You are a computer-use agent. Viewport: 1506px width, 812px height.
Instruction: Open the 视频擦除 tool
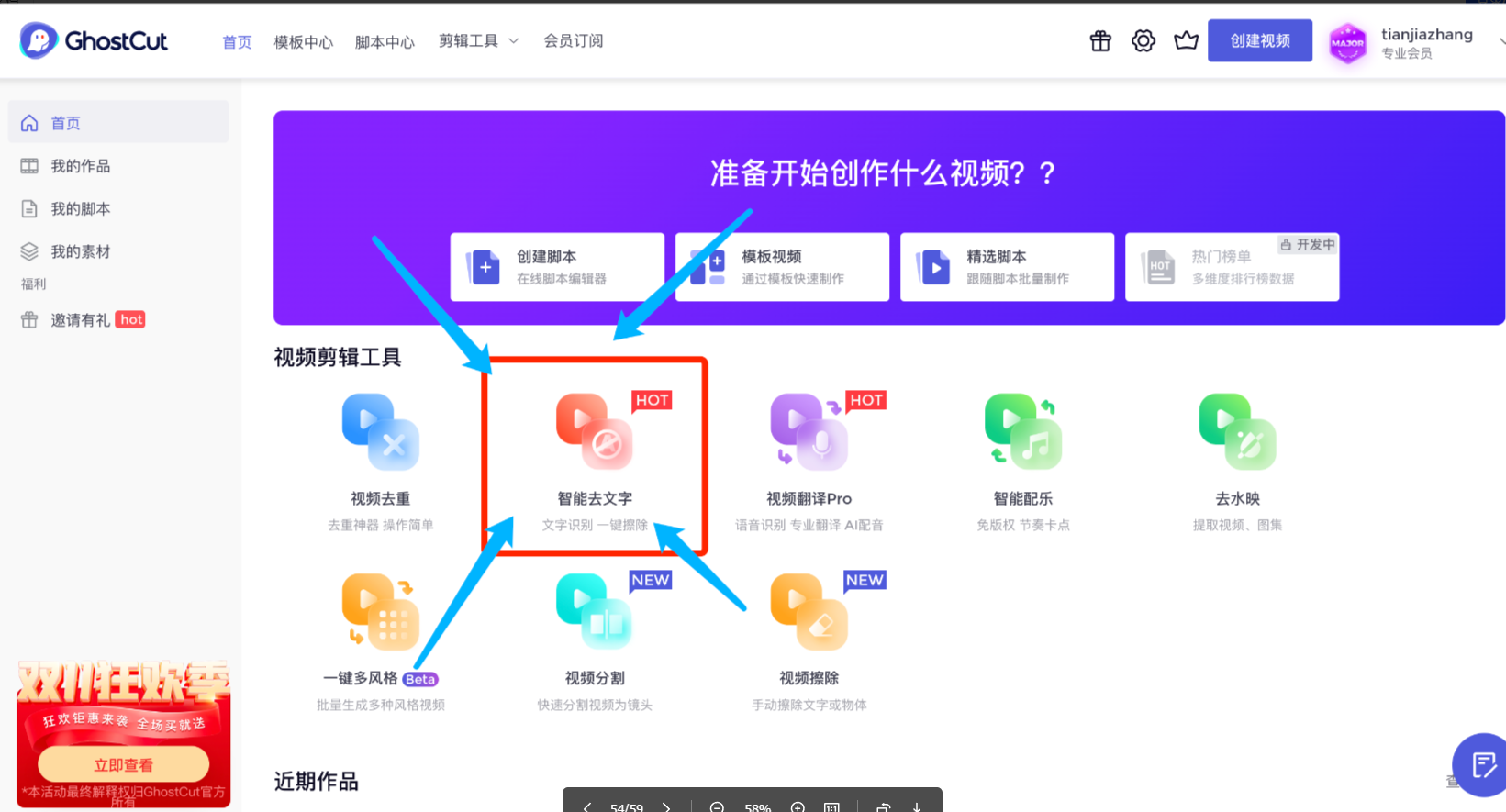[809, 642]
